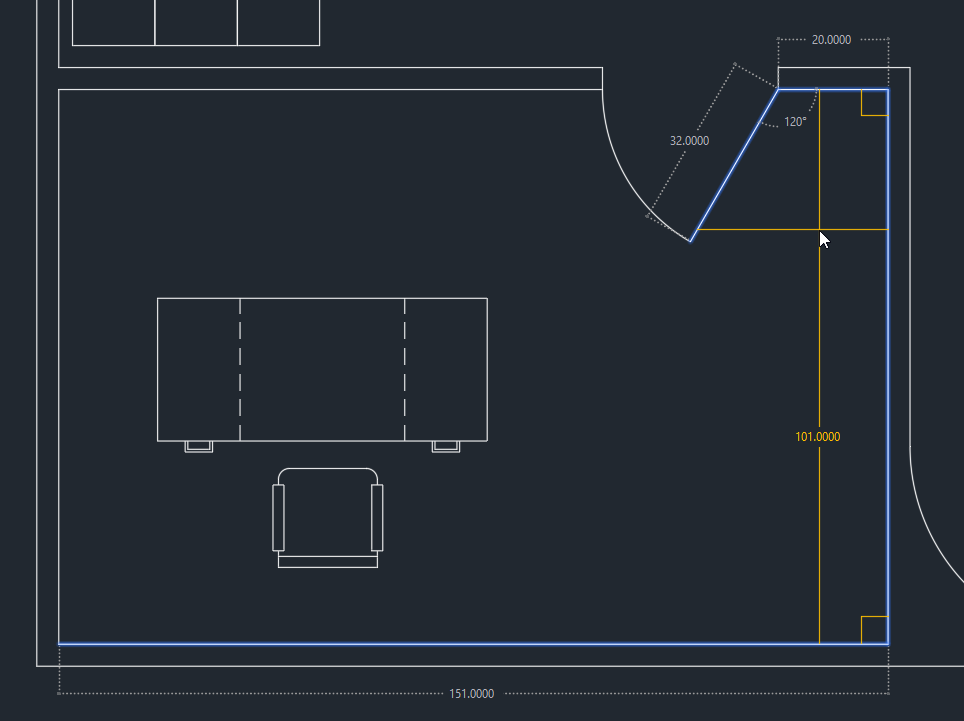
Task: Select the highlighted diagonal blue line segment
Action: pyautogui.click(x=734, y=165)
